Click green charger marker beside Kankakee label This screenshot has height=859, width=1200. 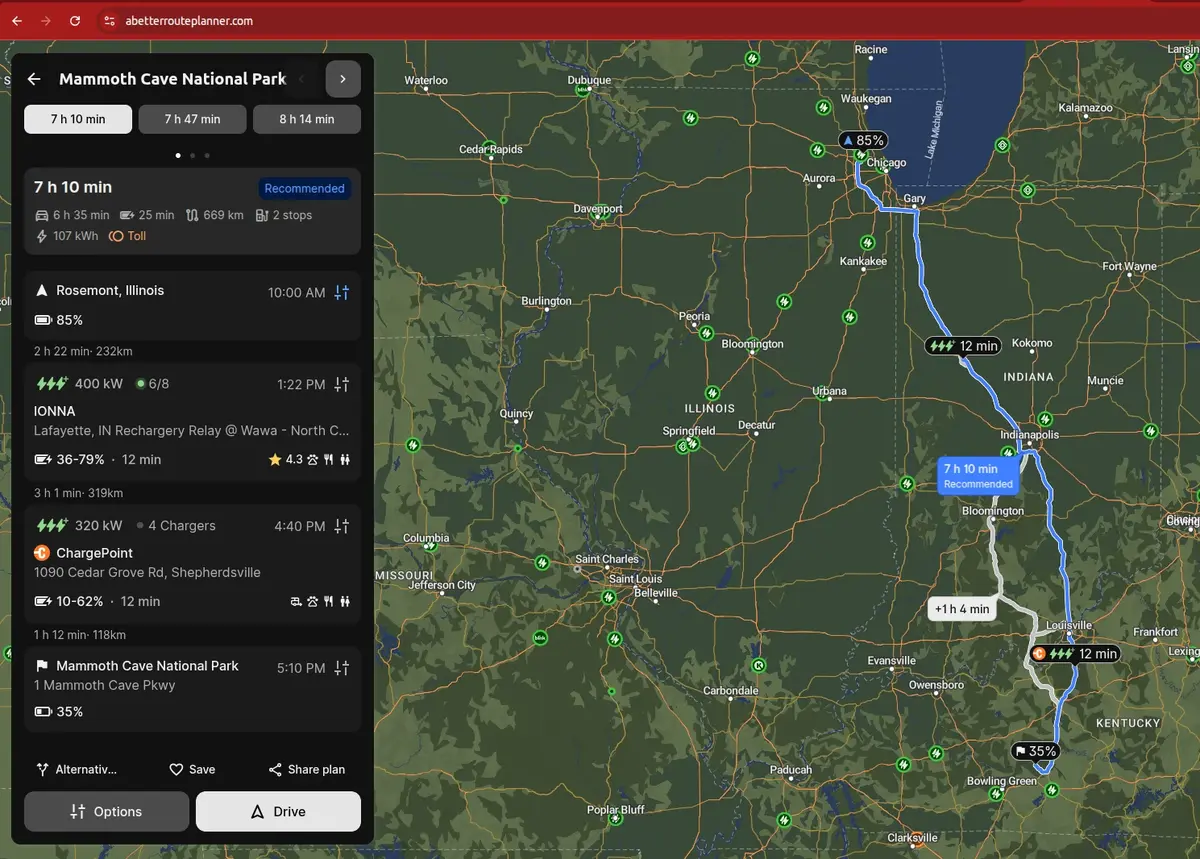coord(867,243)
